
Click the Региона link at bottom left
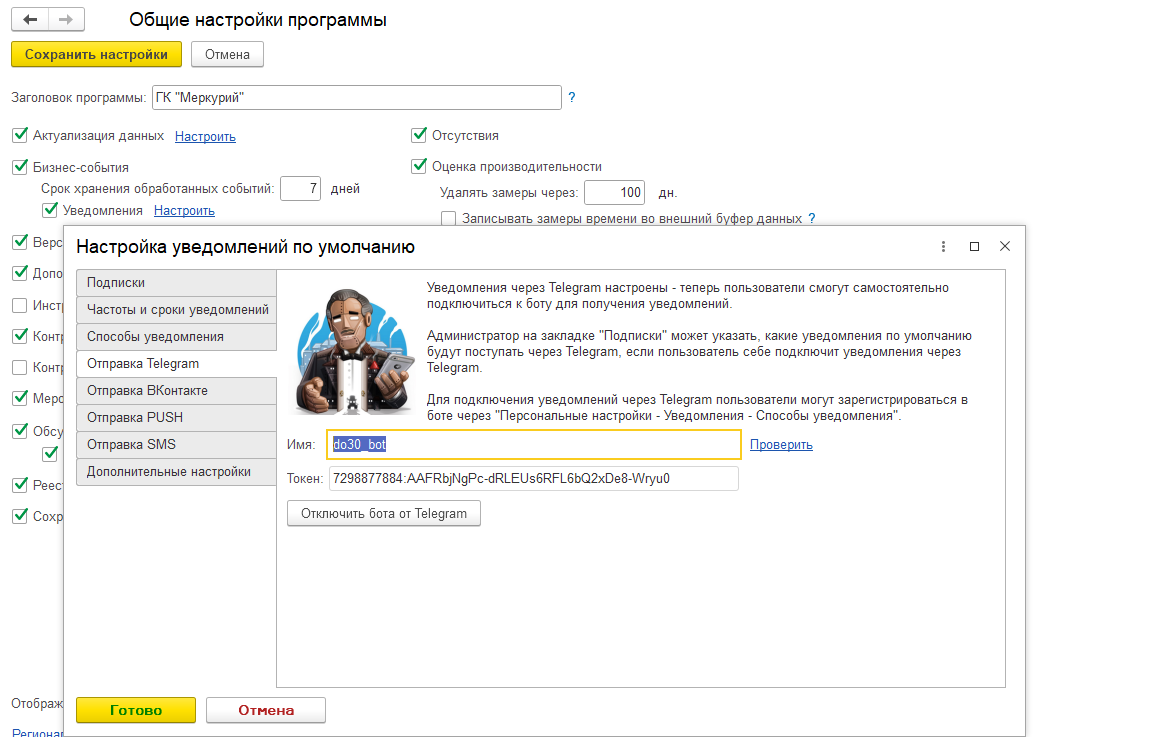point(37,732)
